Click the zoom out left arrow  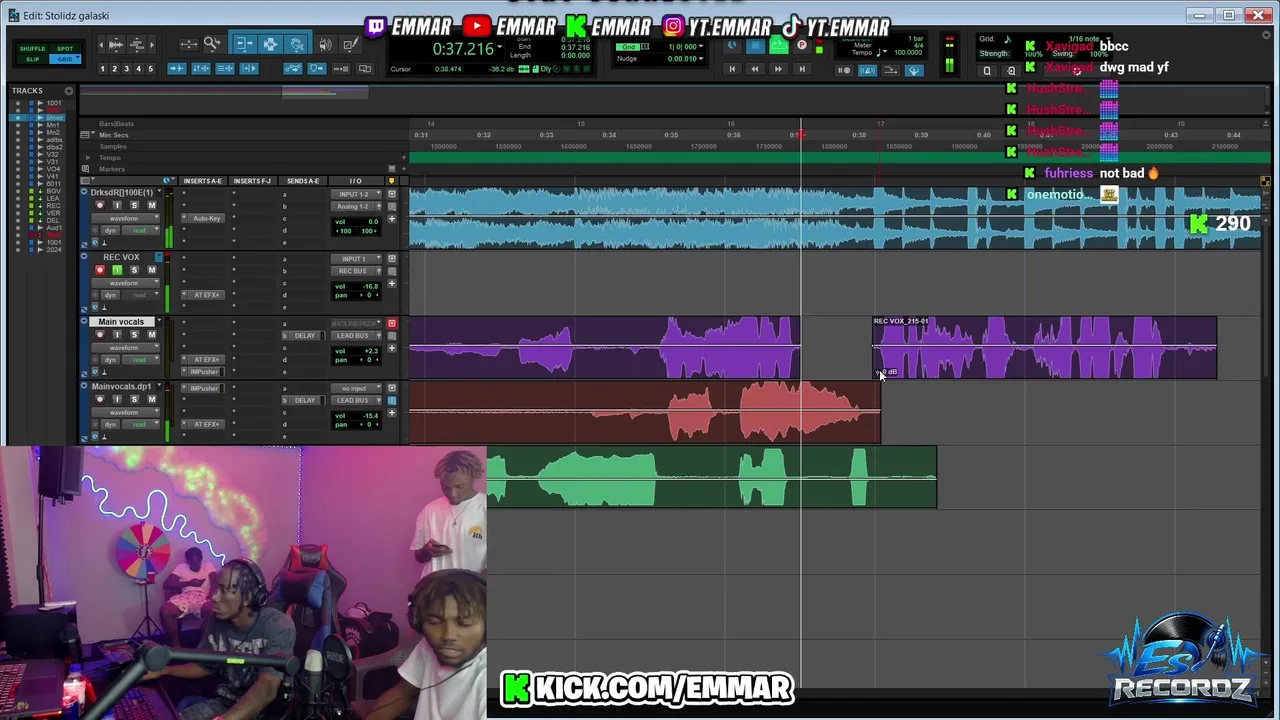coord(101,45)
